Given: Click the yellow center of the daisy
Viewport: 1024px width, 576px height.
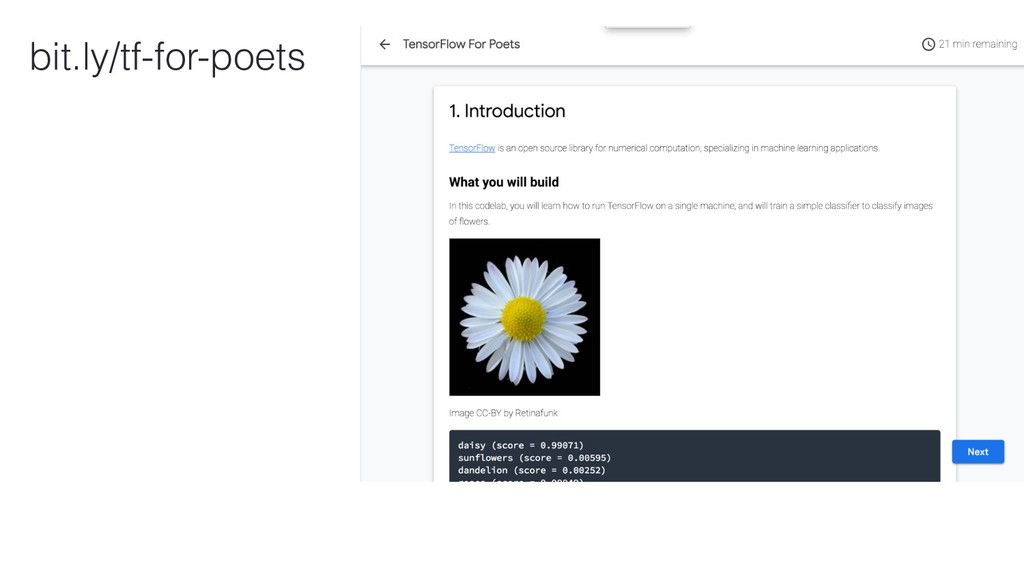Looking at the screenshot, I should coord(524,319).
